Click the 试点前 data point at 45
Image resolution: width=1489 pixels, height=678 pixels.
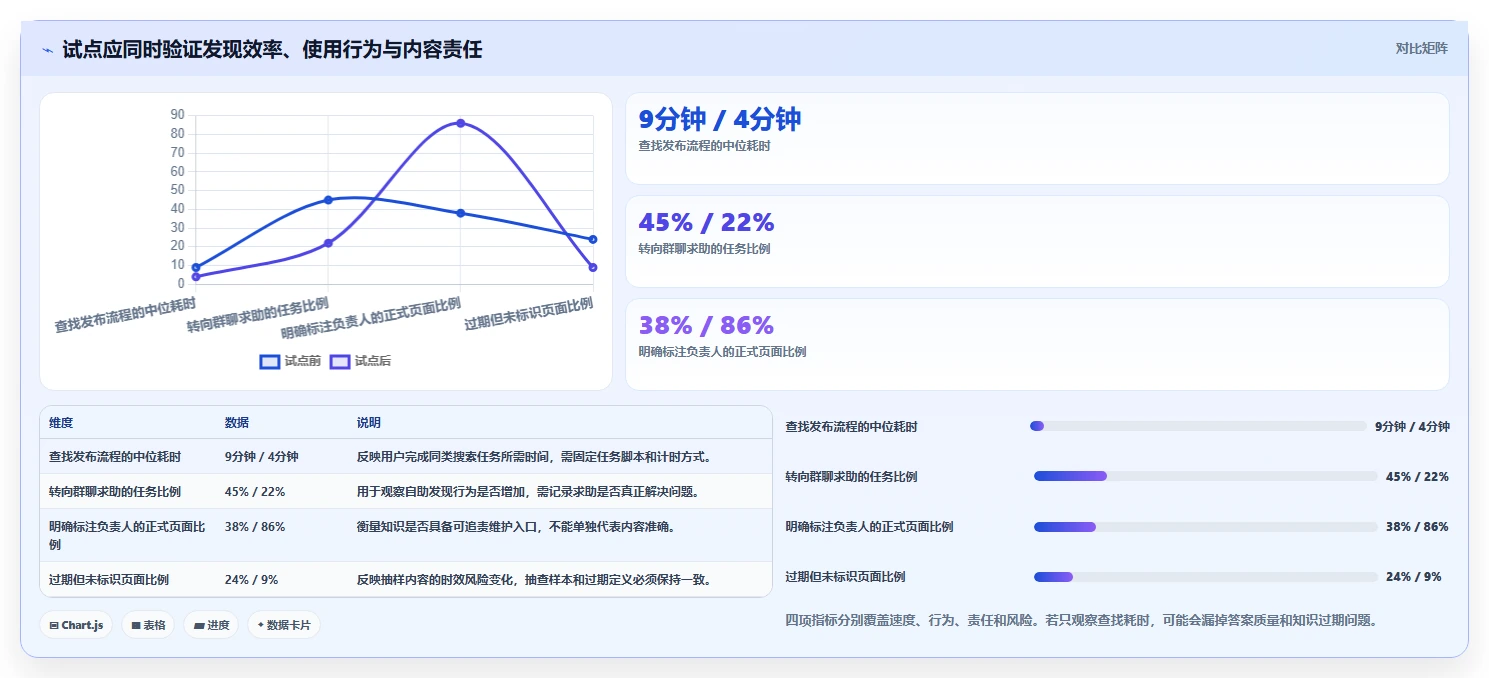(x=328, y=200)
